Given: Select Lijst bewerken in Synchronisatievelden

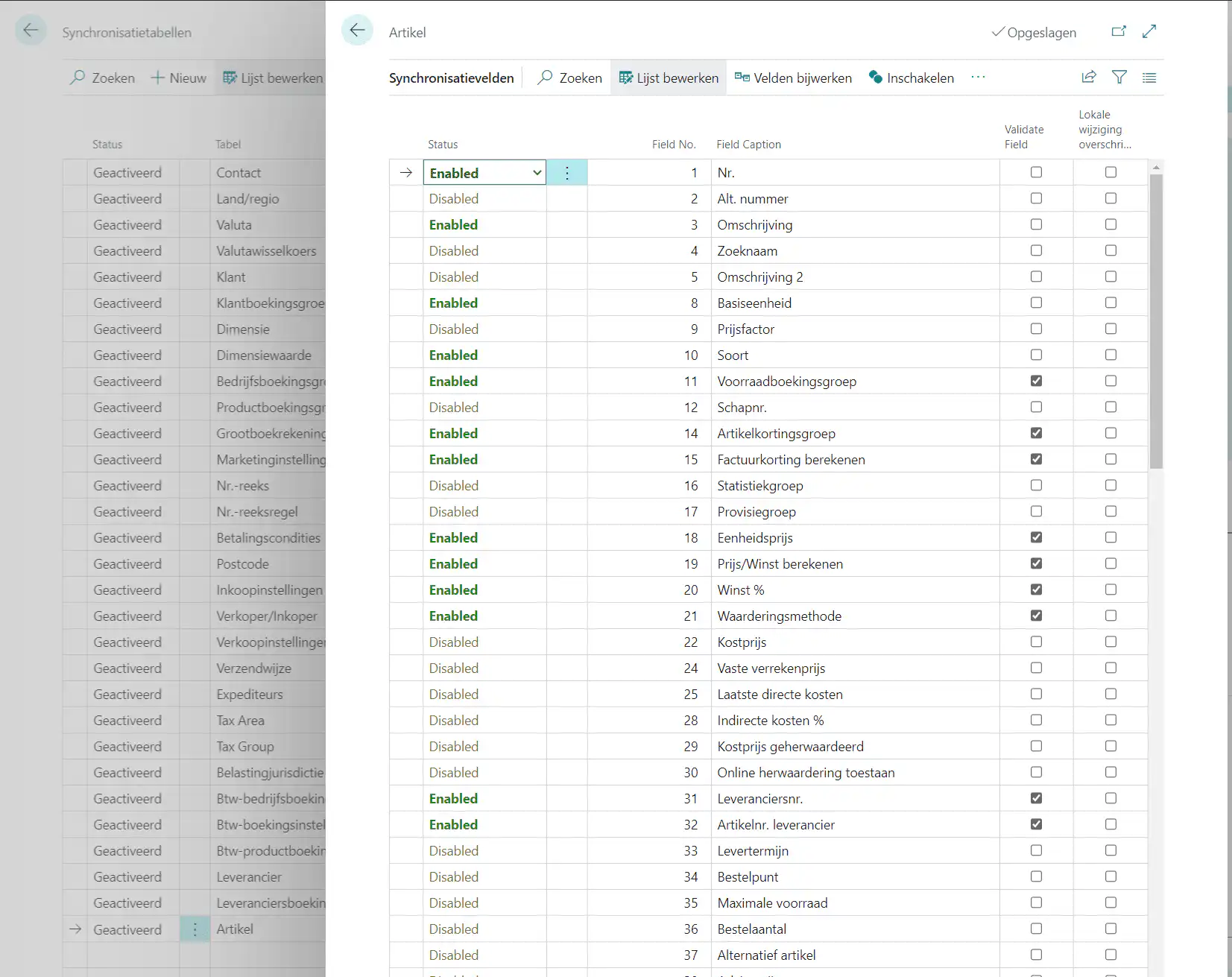Looking at the screenshot, I should coord(669,78).
